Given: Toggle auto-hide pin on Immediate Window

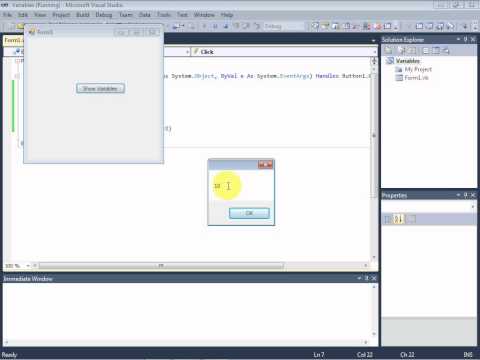Looking at the screenshot, I should click(367, 278).
